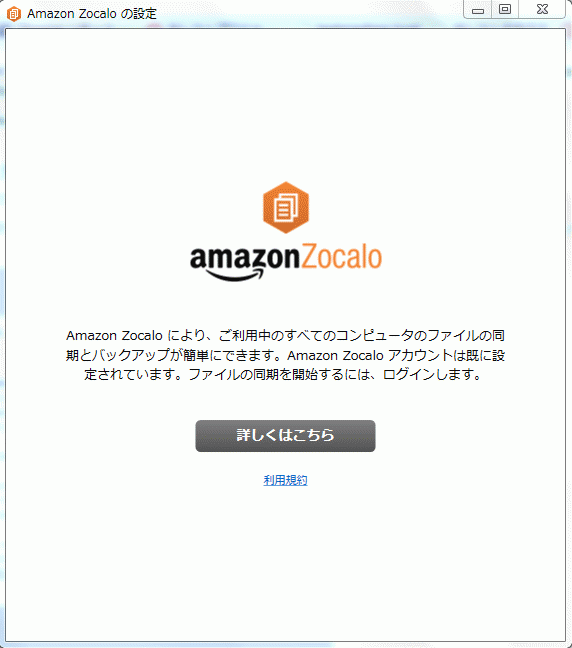Click the blank area above the hexagon logo
Screen dimensions: 572x648
coord(285,103)
